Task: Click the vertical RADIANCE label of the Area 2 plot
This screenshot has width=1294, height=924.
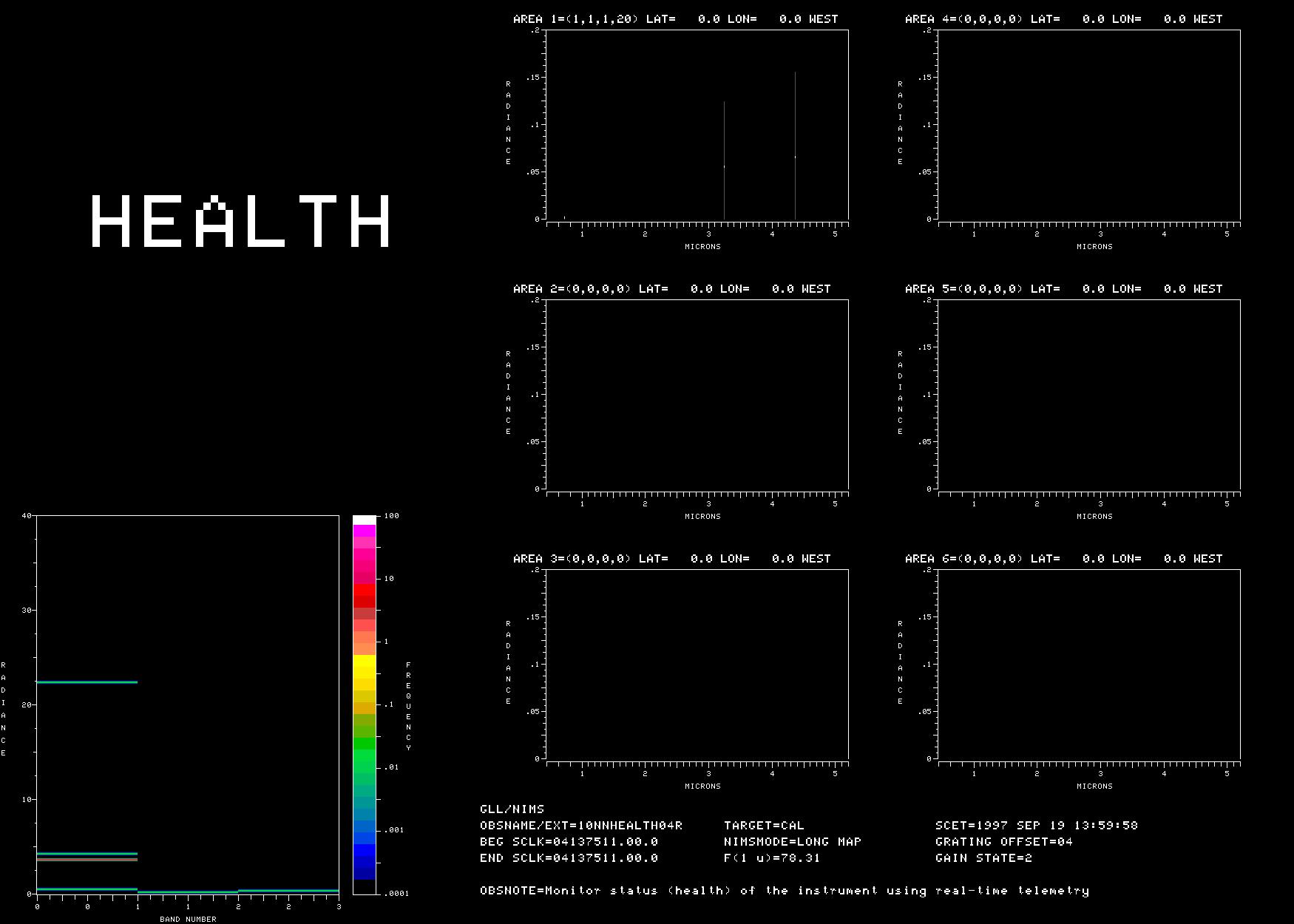Action: pos(508,393)
